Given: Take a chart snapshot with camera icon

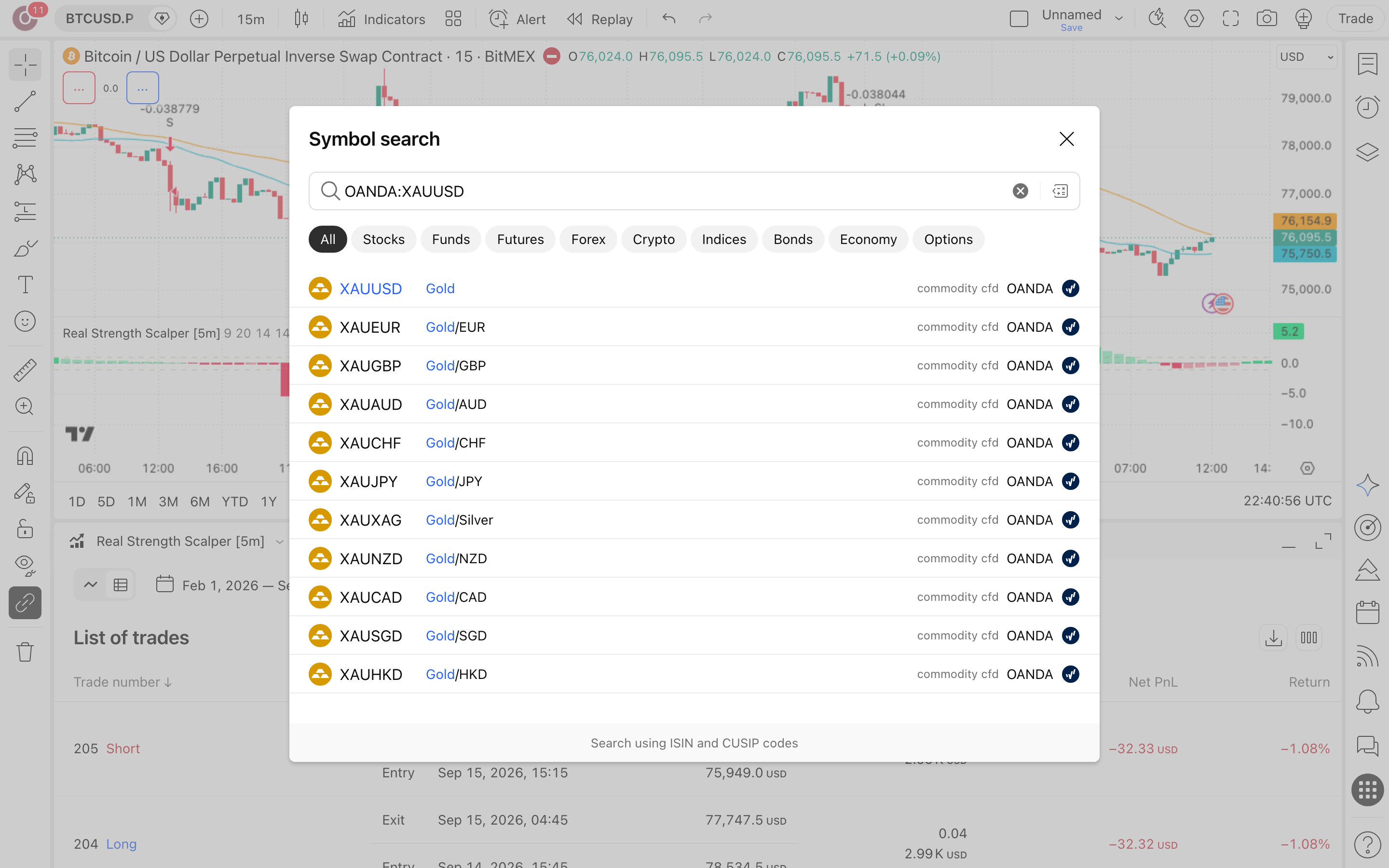Looking at the screenshot, I should (x=1266, y=19).
